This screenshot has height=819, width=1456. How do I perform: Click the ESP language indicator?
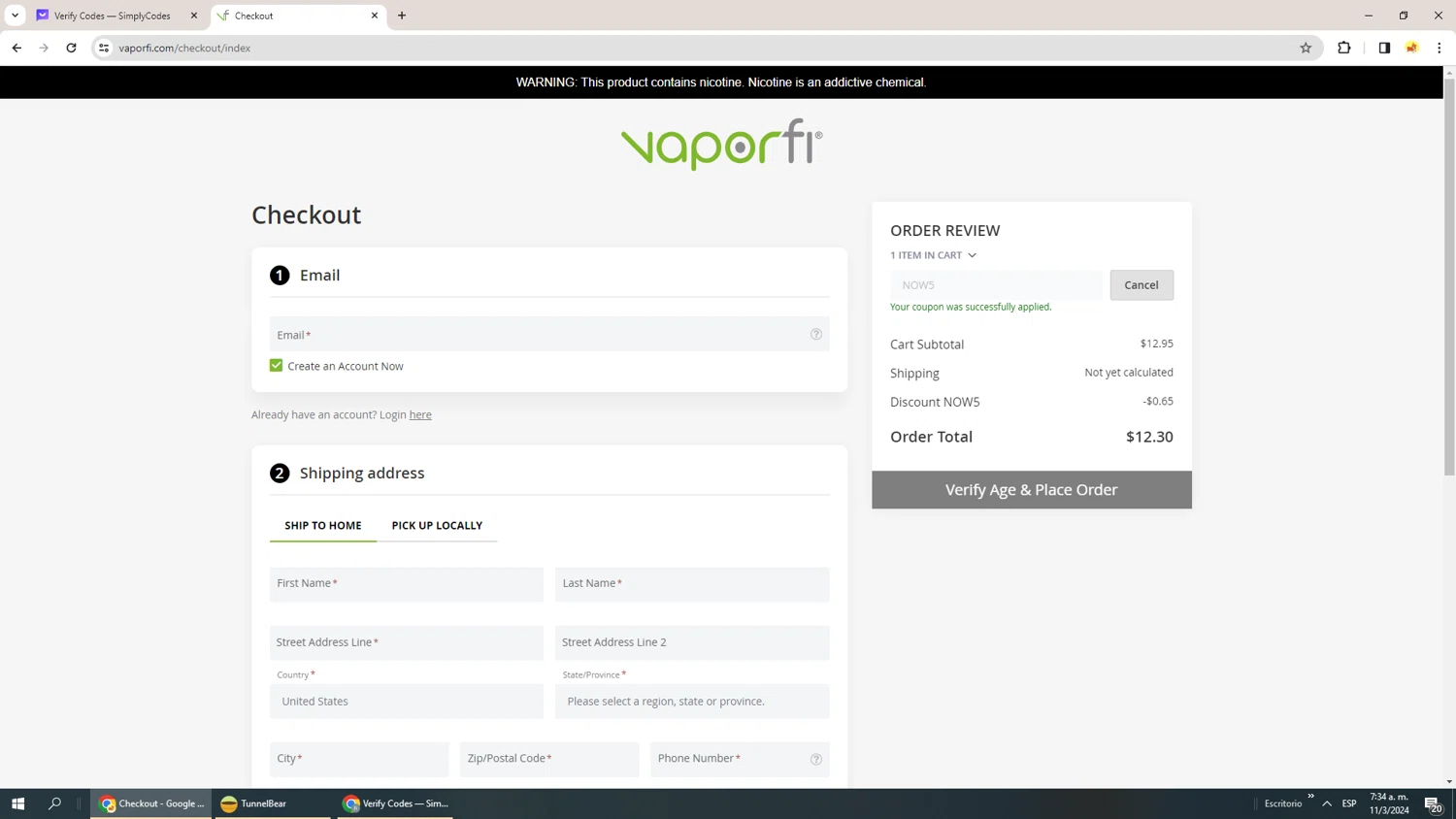tap(1349, 803)
